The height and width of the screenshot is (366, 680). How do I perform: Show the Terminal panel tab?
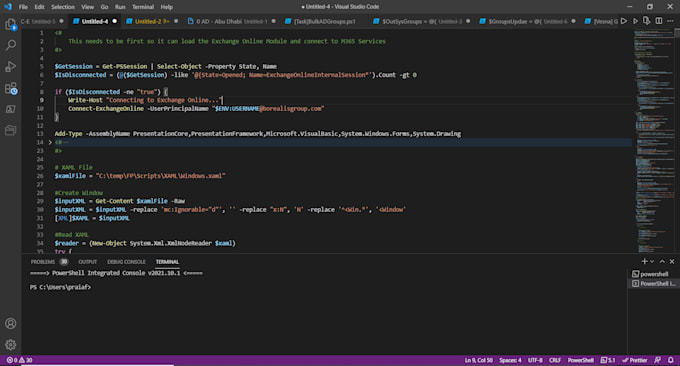coord(167,261)
